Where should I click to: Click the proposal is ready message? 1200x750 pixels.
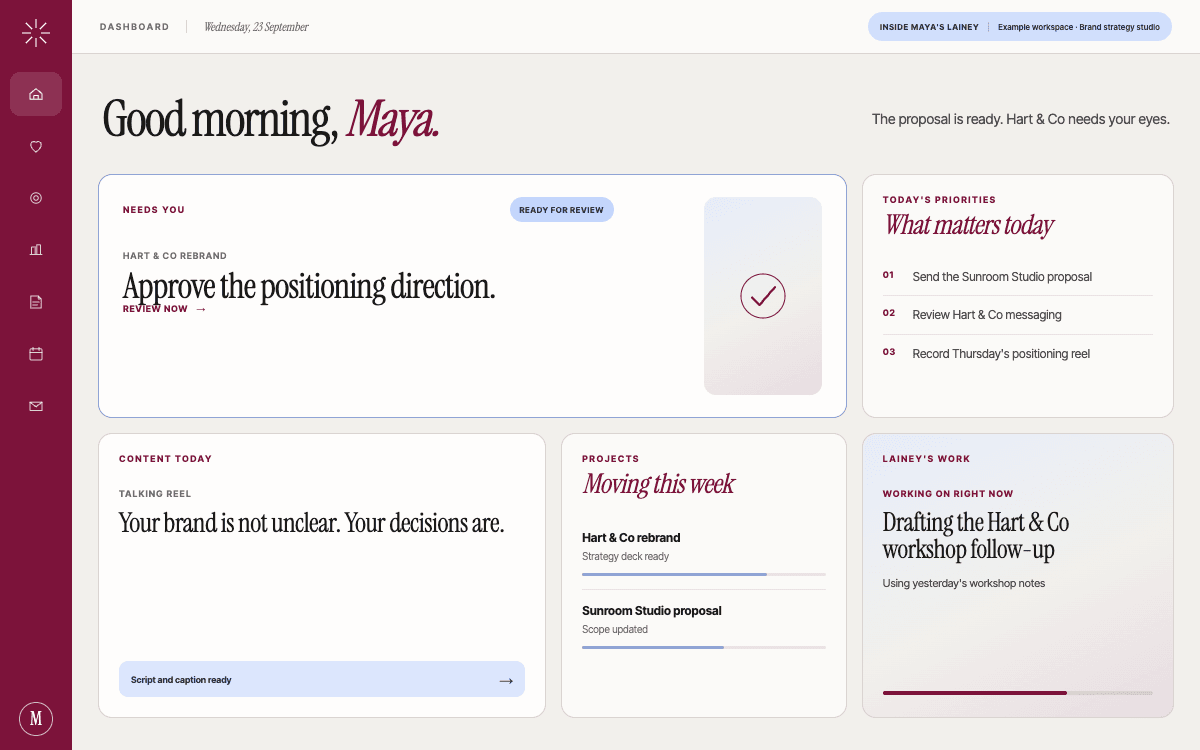tap(1021, 119)
